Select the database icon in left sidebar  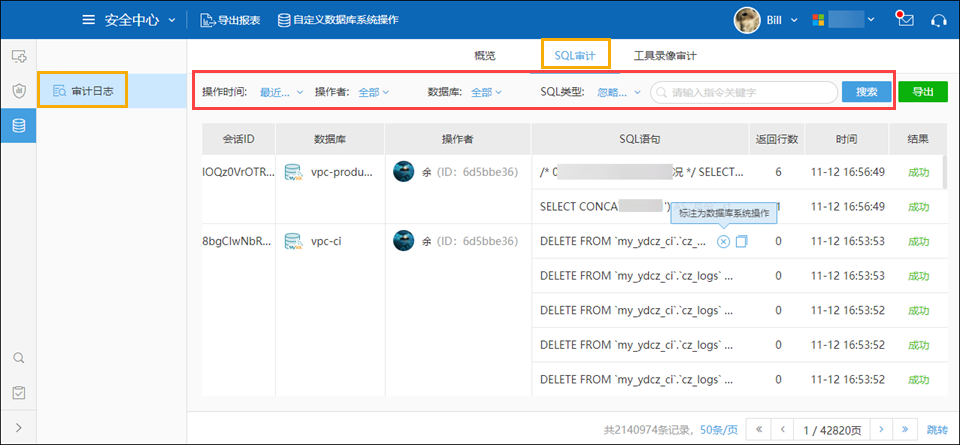[18, 125]
